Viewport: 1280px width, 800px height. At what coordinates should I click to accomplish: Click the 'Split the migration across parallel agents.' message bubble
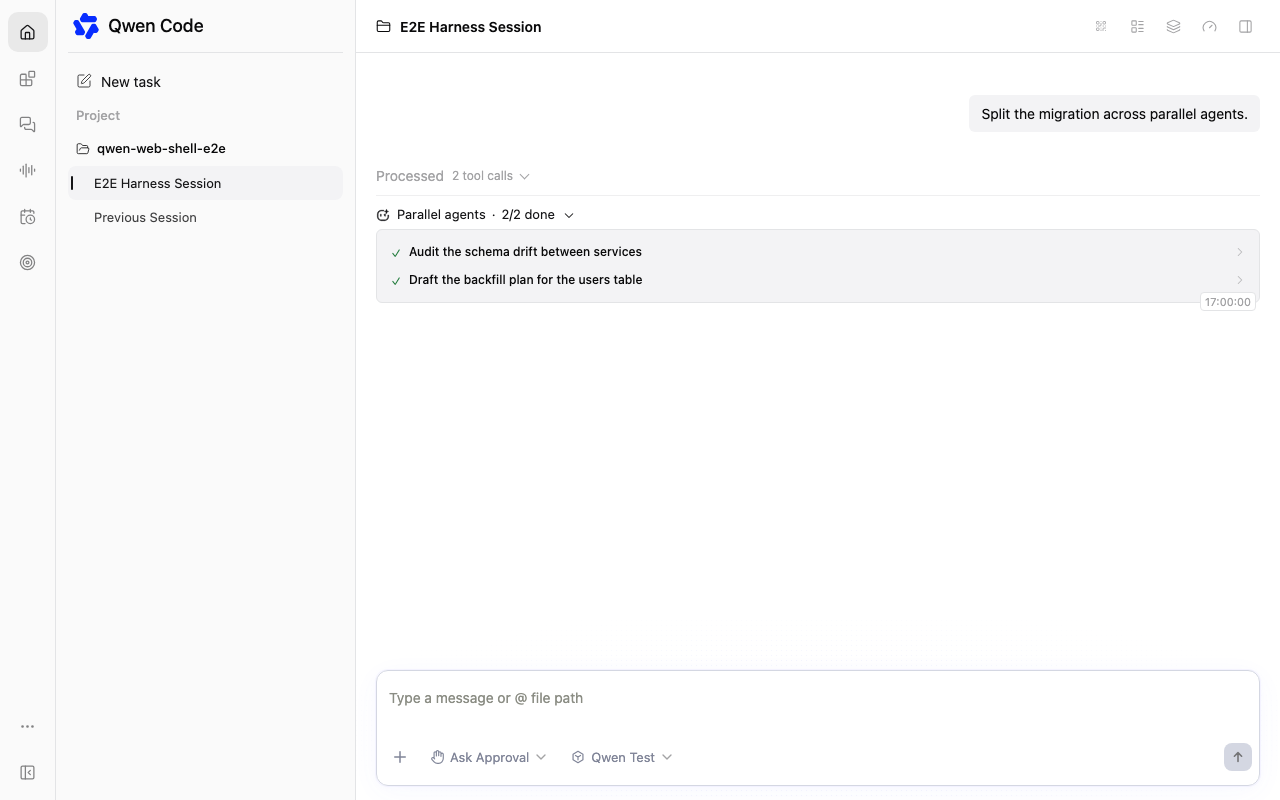(1114, 114)
